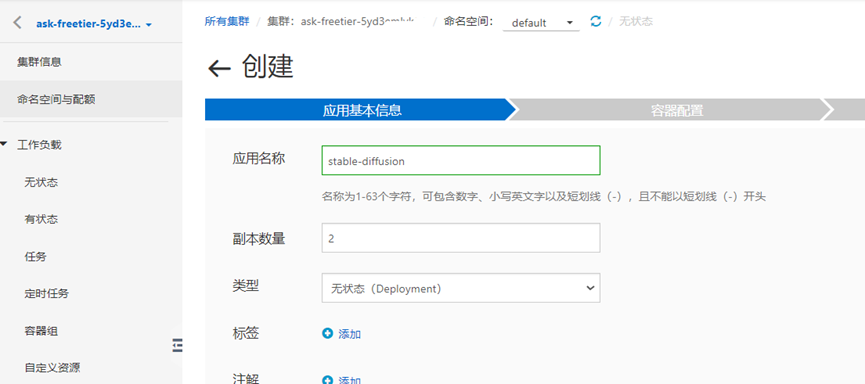Open the default namespace dropdown
This screenshot has height=384, width=865.
pyautogui.click(x=541, y=23)
